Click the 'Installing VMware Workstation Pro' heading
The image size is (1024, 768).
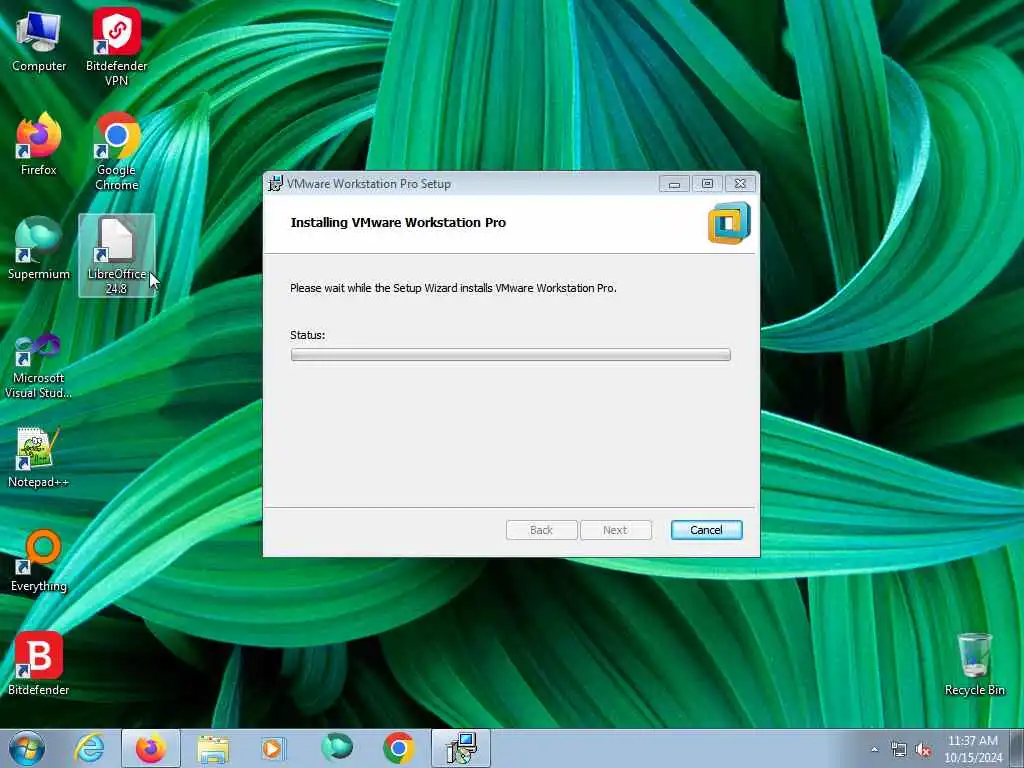click(x=398, y=223)
